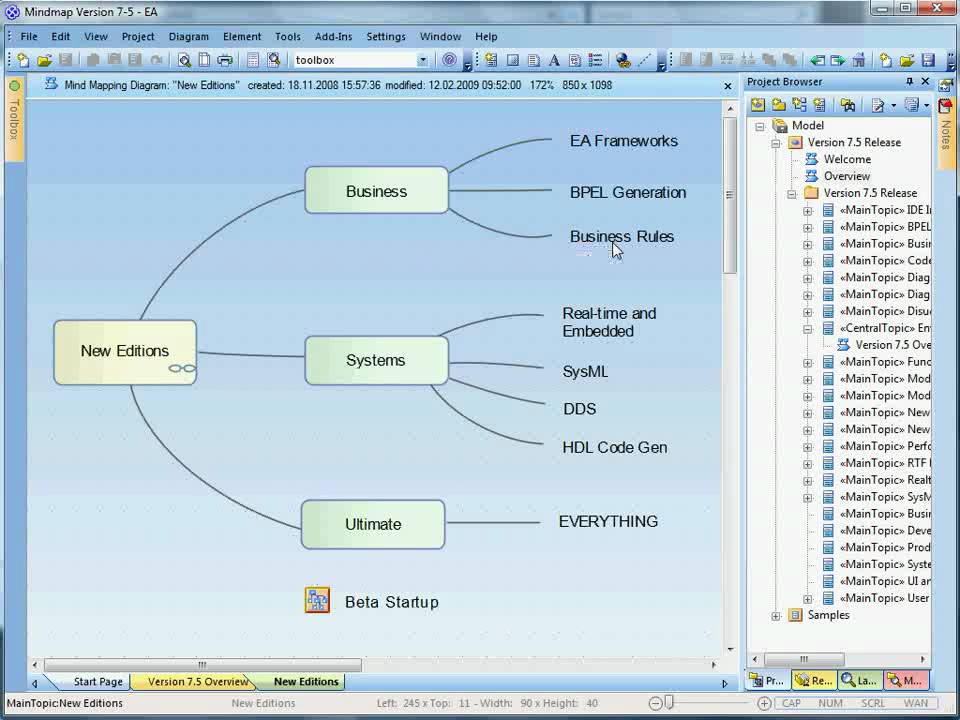
Task: Select the Business node in the mind map
Action: 377,190
